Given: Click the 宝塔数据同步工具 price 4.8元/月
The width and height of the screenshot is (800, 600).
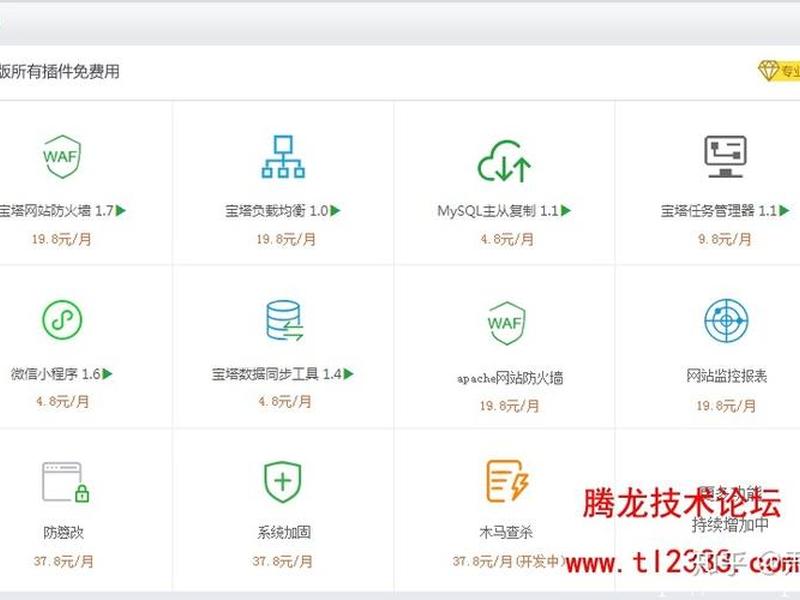Looking at the screenshot, I should (285, 402).
